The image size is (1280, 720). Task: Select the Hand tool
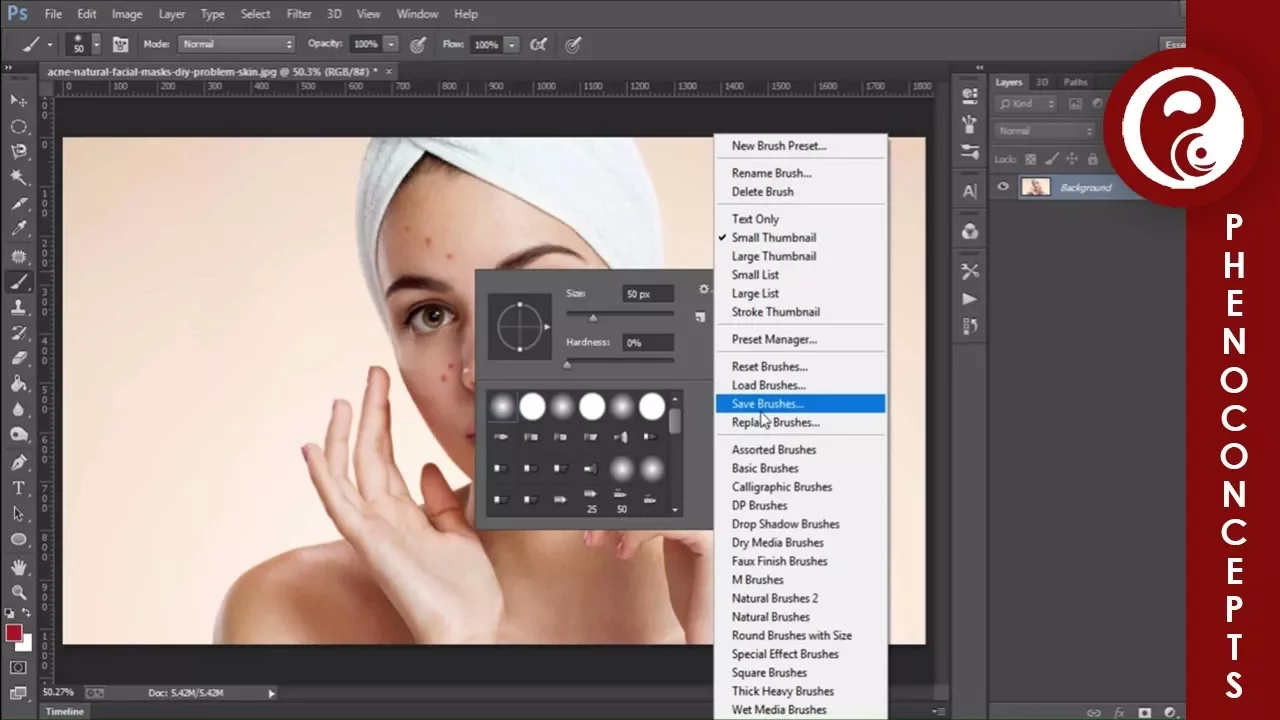pyautogui.click(x=18, y=567)
